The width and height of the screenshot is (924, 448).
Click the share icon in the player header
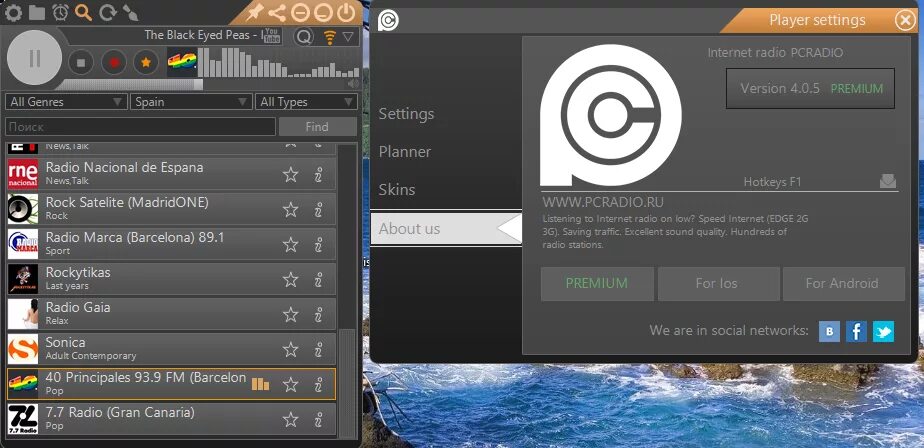[277, 12]
